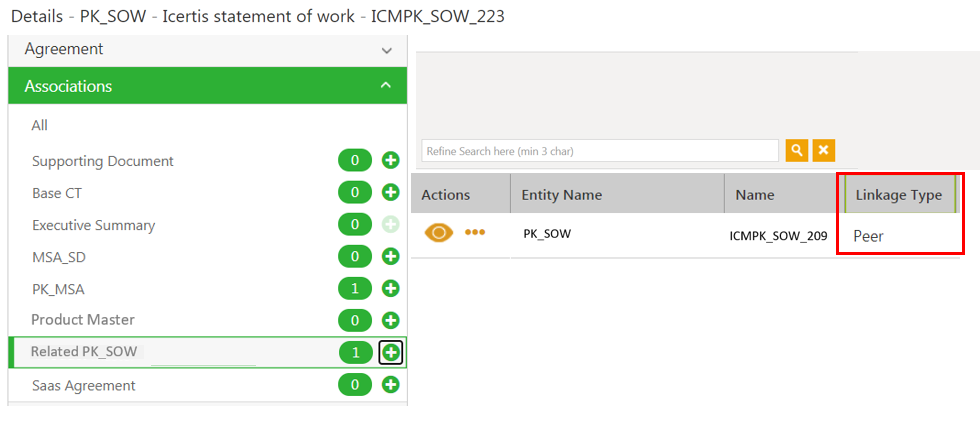Image resolution: width=980 pixels, height=423 pixels.
Task: View the PK_SOW record via eye icon
Action: pos(439,233)
